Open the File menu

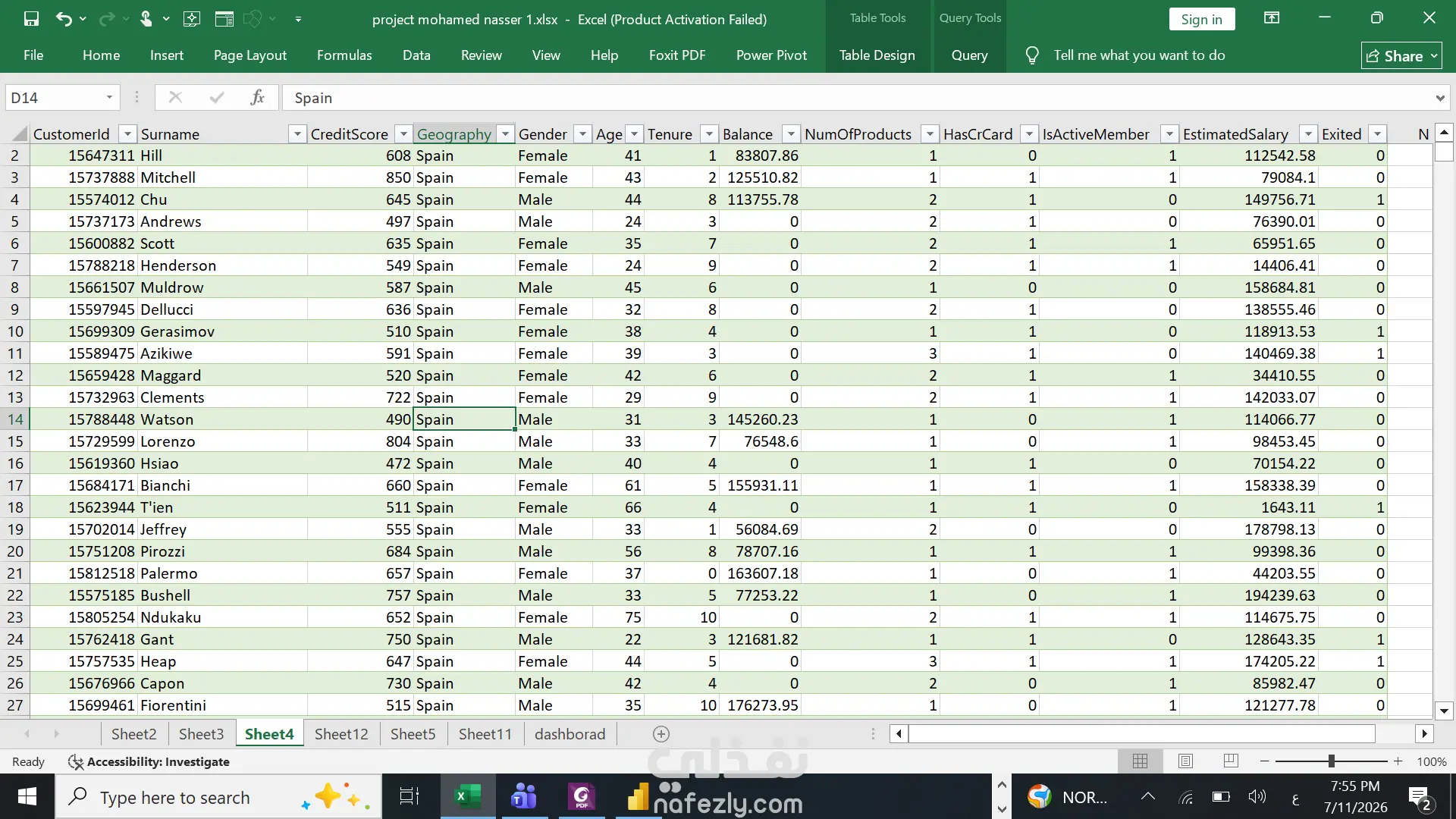click(33, 55)
